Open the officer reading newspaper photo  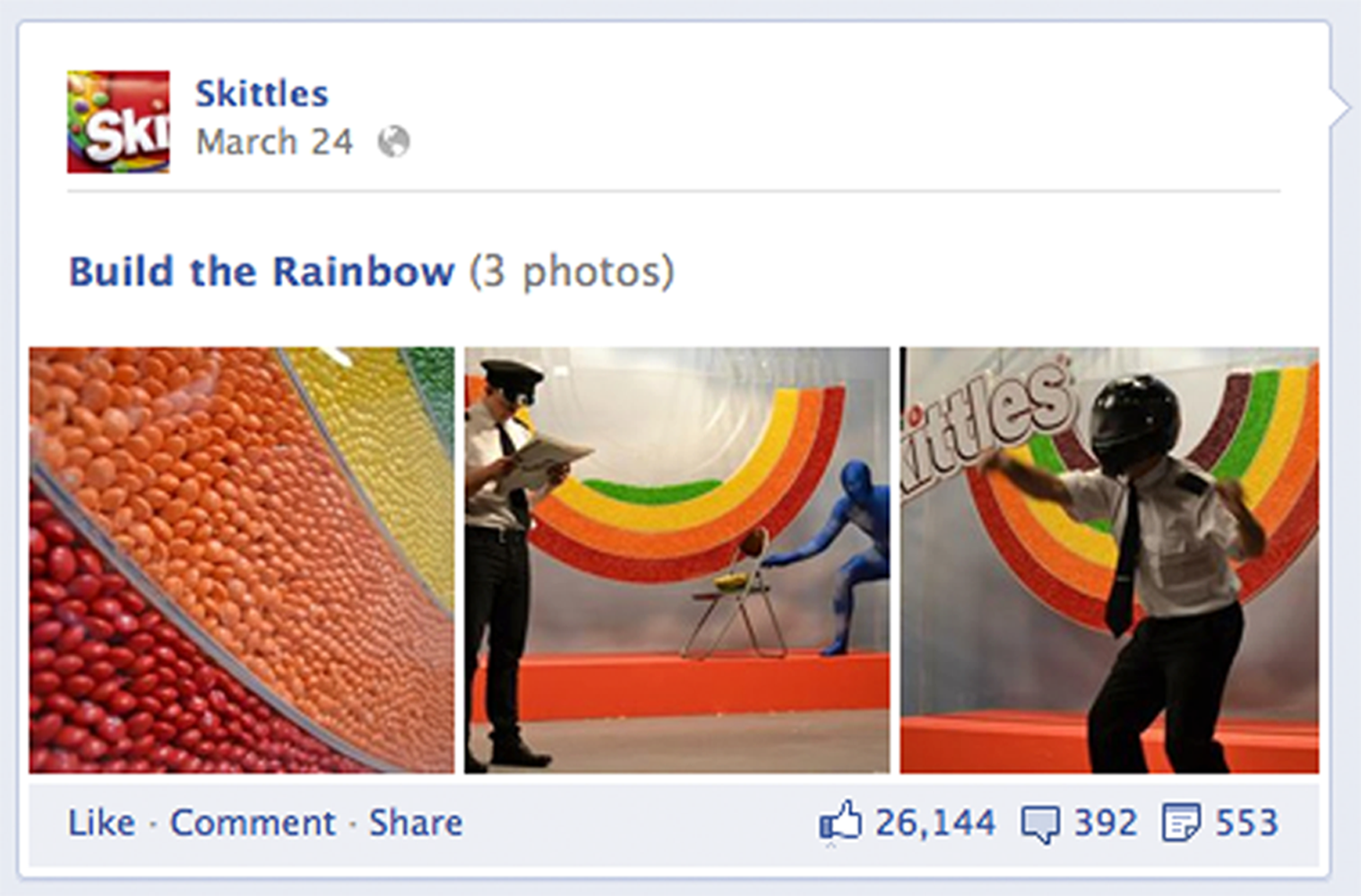tap(676, 560)
